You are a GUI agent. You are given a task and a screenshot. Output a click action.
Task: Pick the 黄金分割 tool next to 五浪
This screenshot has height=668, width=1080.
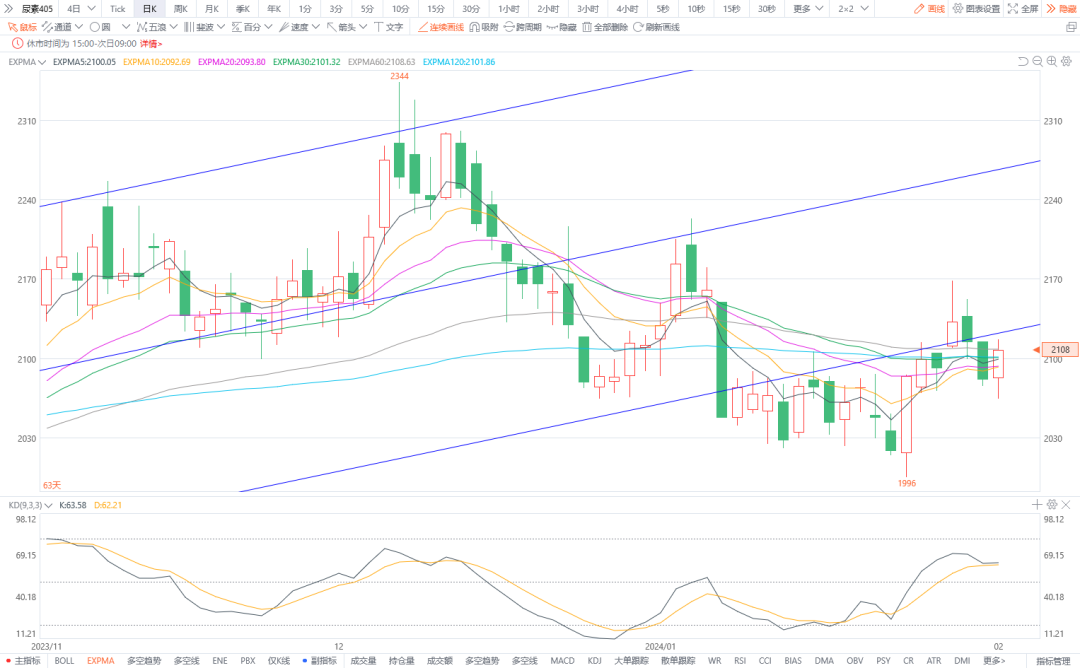tap(198, 27)
